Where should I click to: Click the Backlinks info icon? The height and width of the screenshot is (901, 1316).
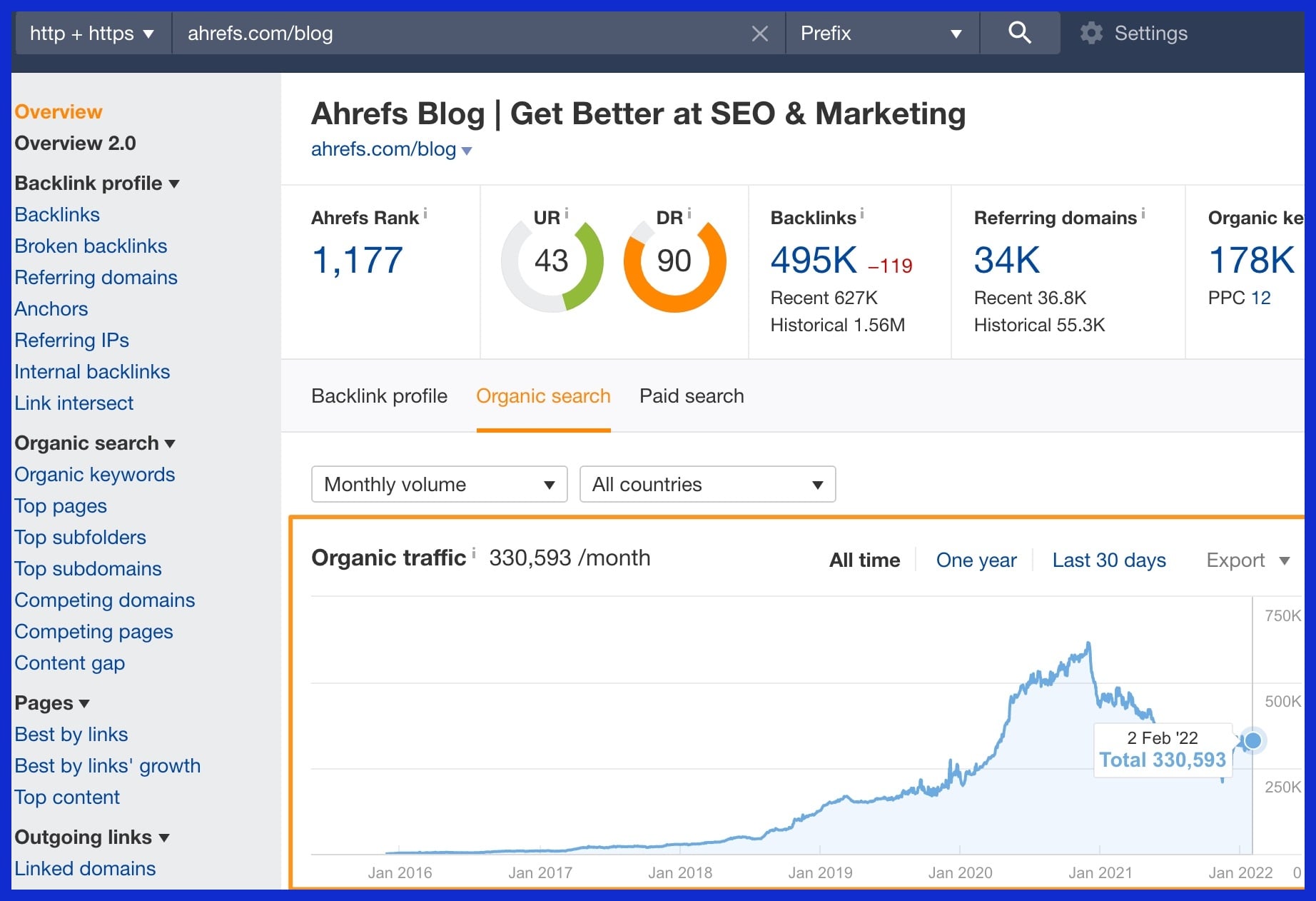coord(862,213)
